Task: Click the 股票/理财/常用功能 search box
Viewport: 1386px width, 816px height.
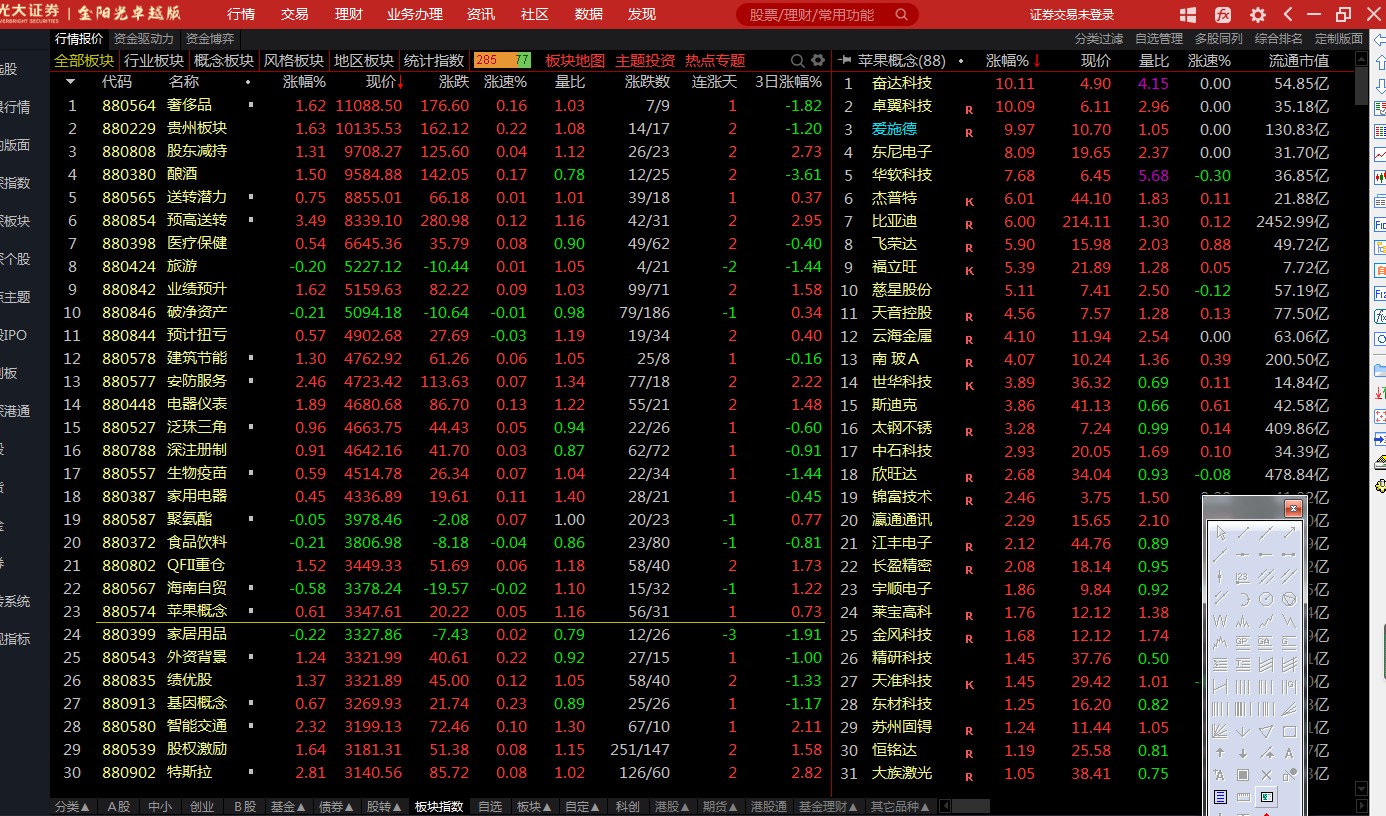Action: [826, 14]
